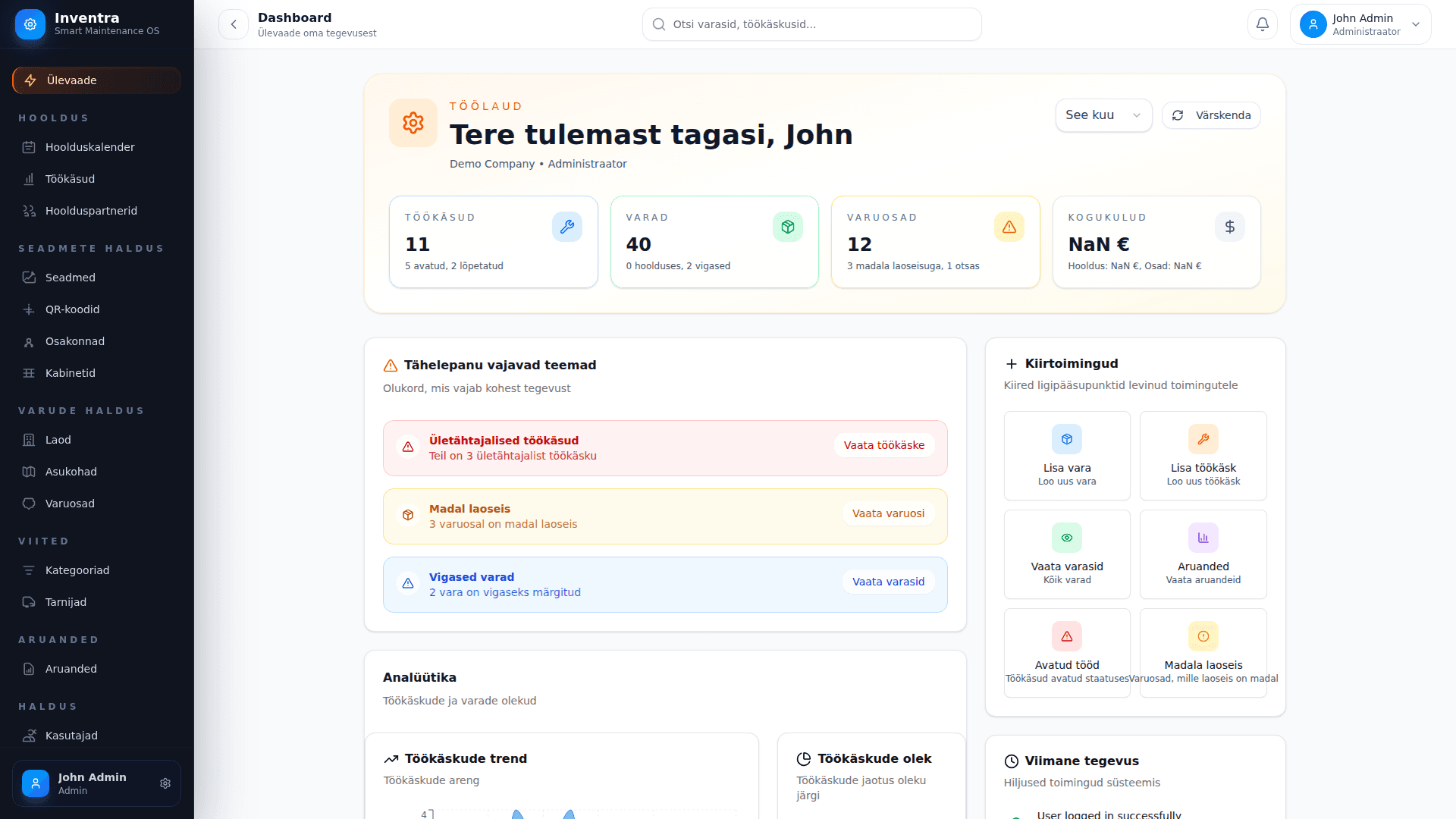Open the Hoolduskalender section
Image resolution: width=1456 pixels, height=819 pixels.
click(89, 147)
